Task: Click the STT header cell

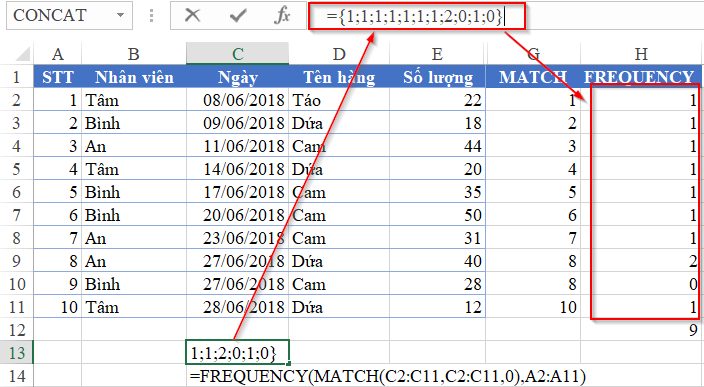Action: coord(57,77)
